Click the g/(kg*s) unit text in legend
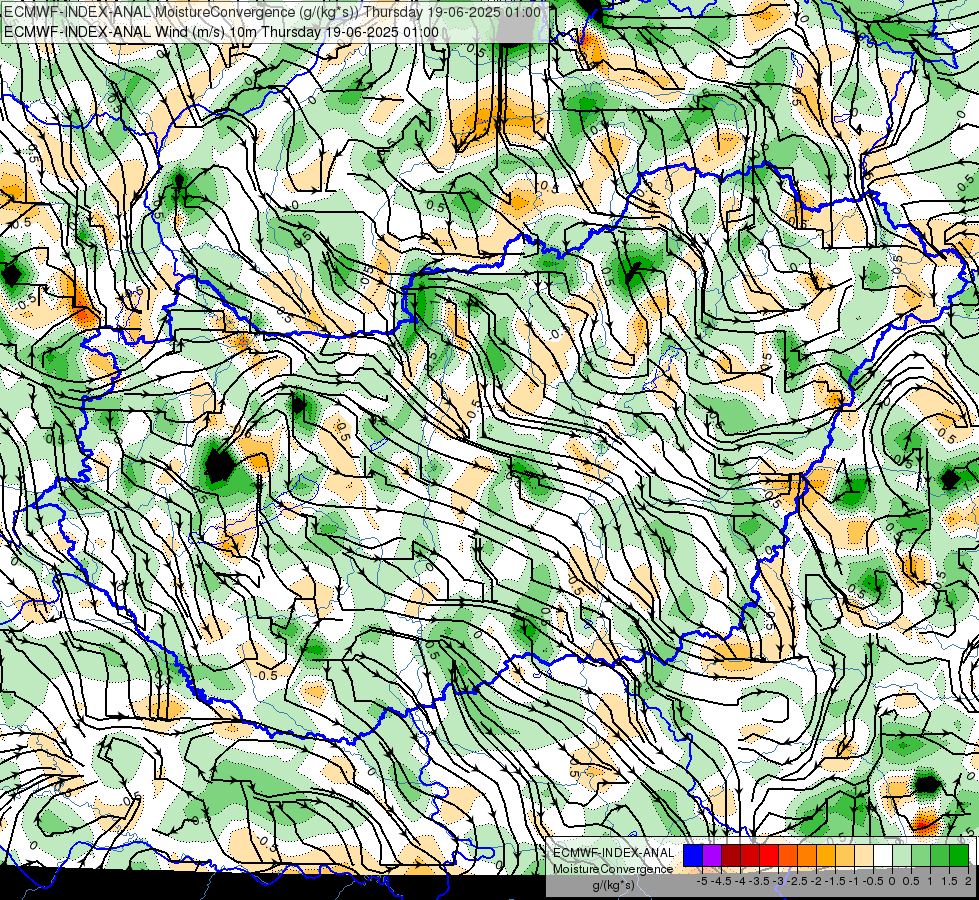Image resolution: width=979 pixels, height=900 pixels. (613, 885)
